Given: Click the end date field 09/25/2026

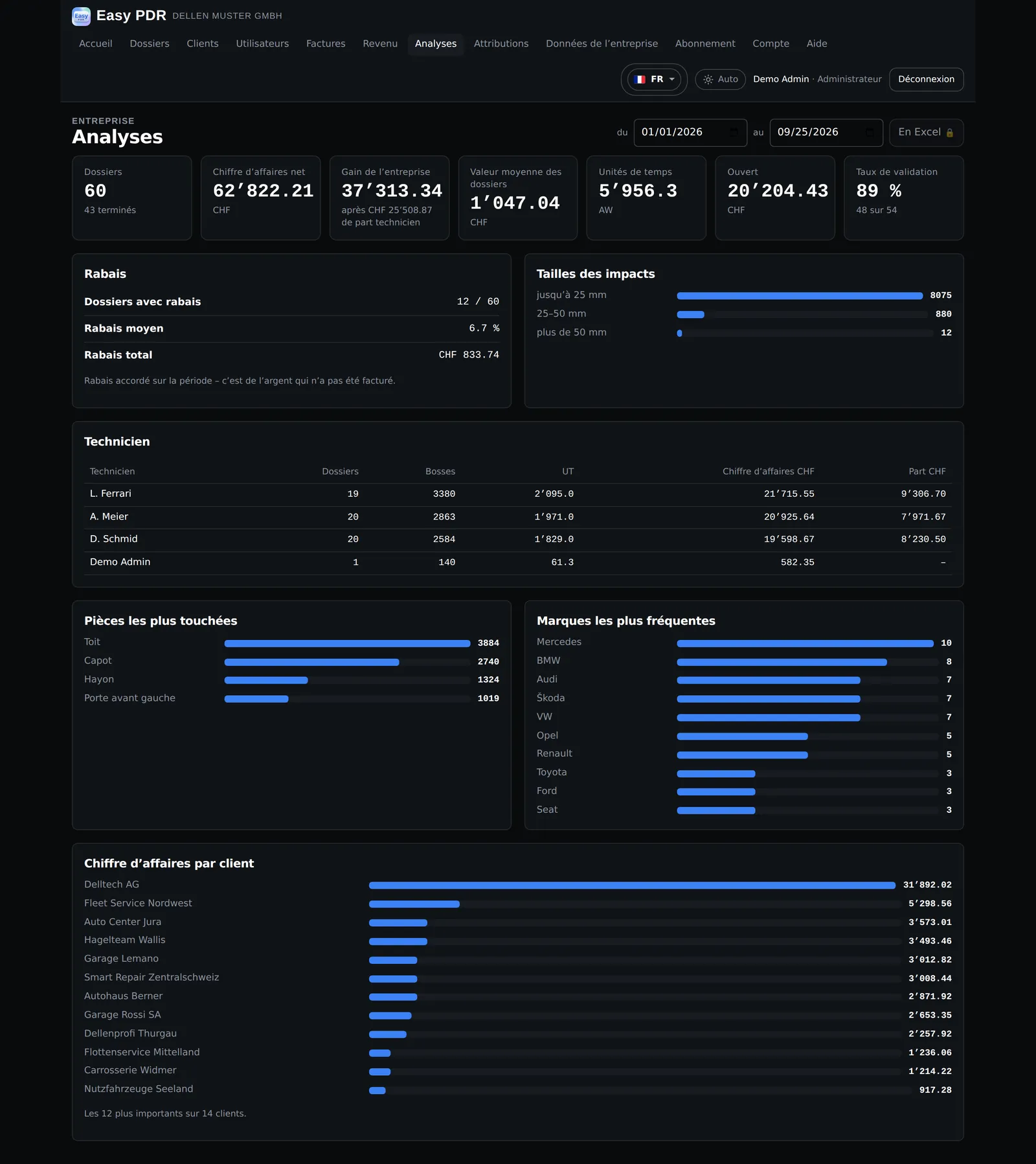Looking at the screenshot, I should 826,132.
